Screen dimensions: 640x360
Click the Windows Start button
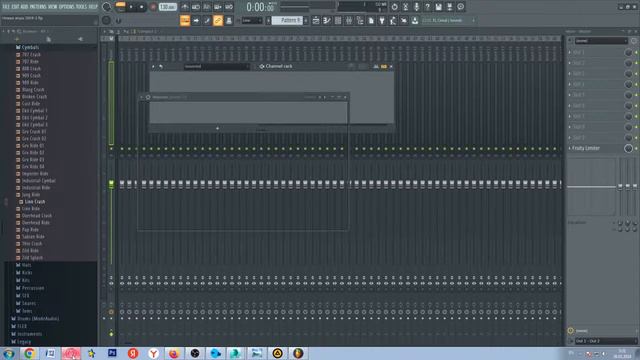click(9, 353)
